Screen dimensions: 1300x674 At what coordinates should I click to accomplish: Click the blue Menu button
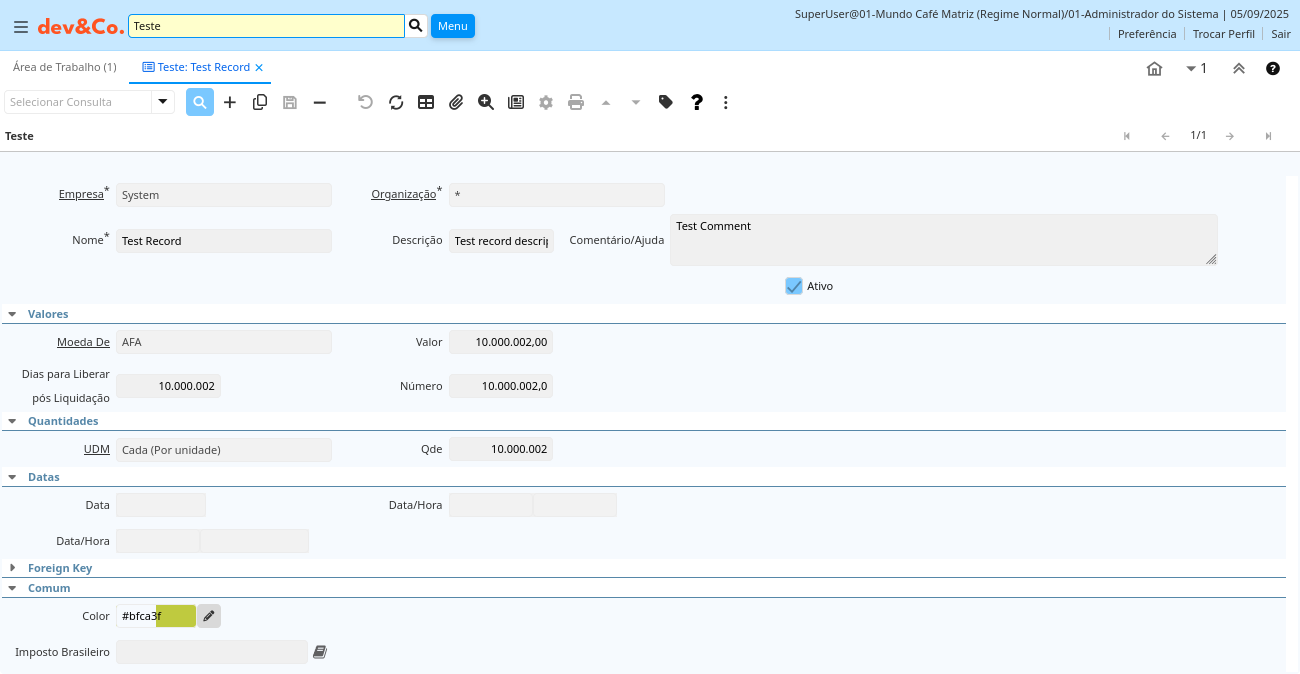coord(452,26)
